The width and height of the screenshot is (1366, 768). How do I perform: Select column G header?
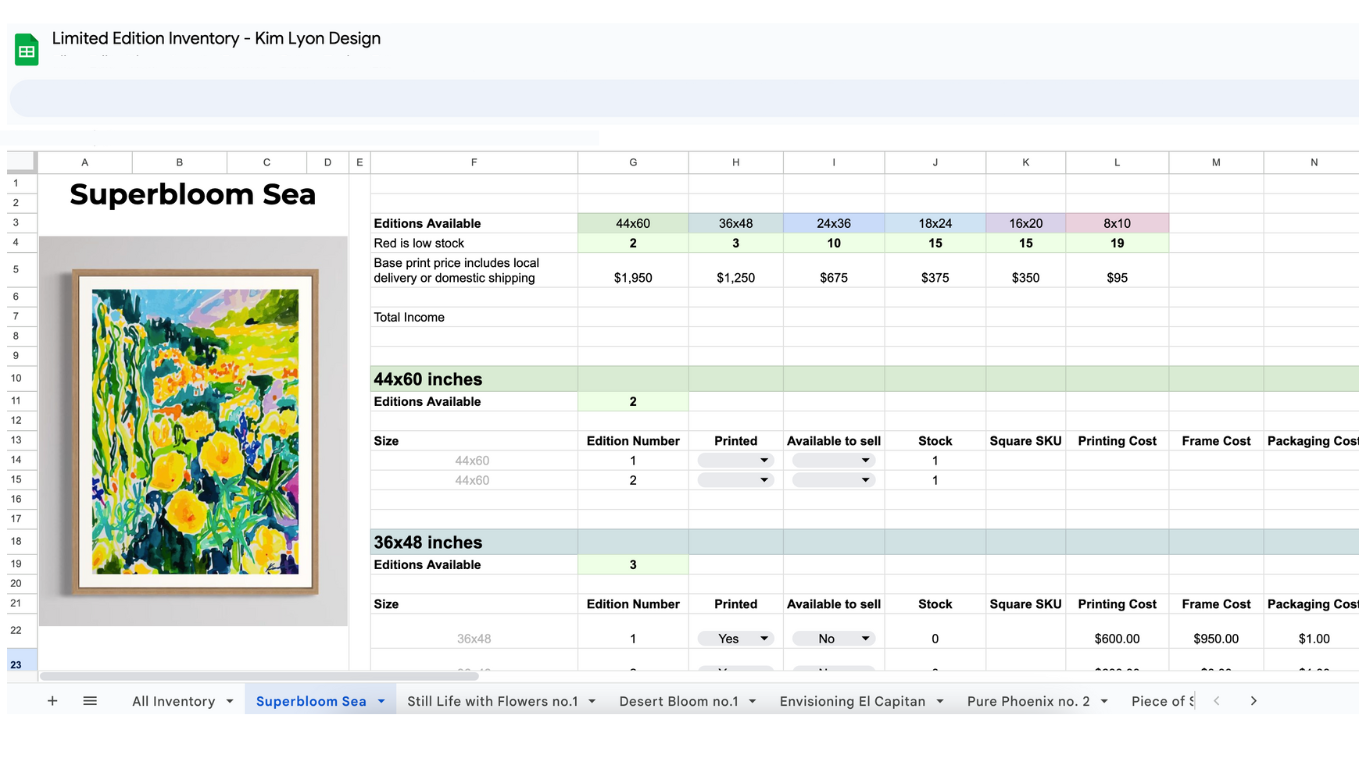[x=633, y=162]
